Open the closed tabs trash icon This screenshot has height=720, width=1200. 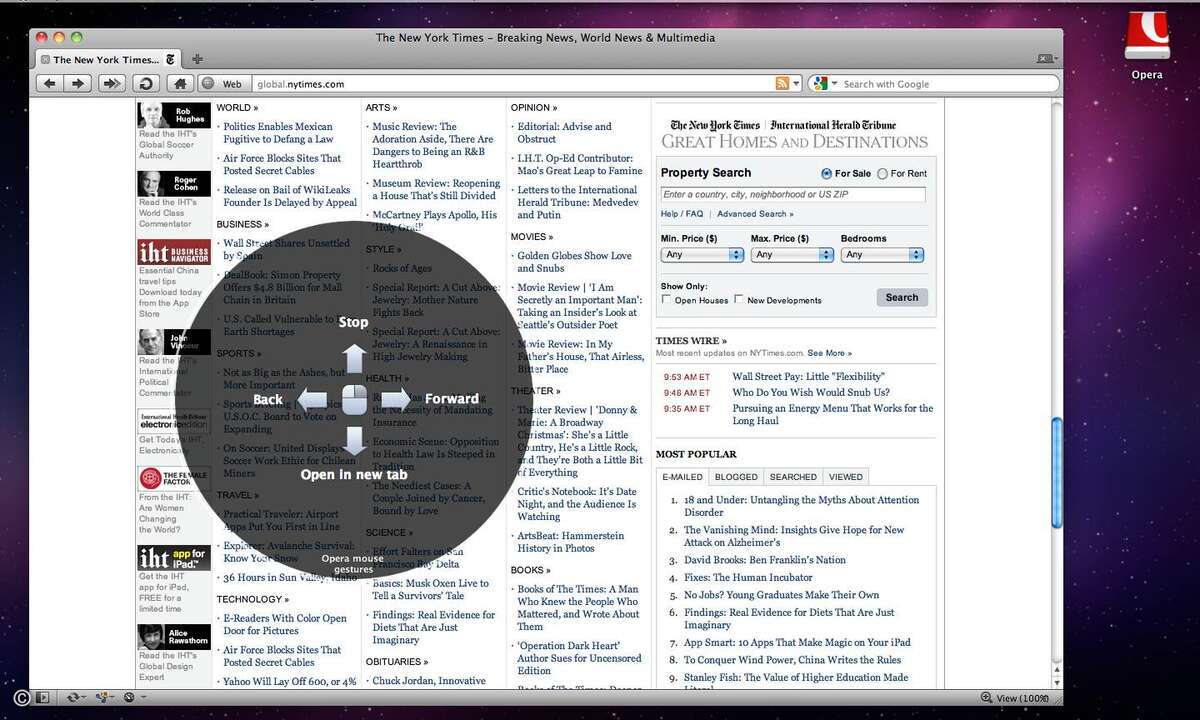[x=1047, y=59]
